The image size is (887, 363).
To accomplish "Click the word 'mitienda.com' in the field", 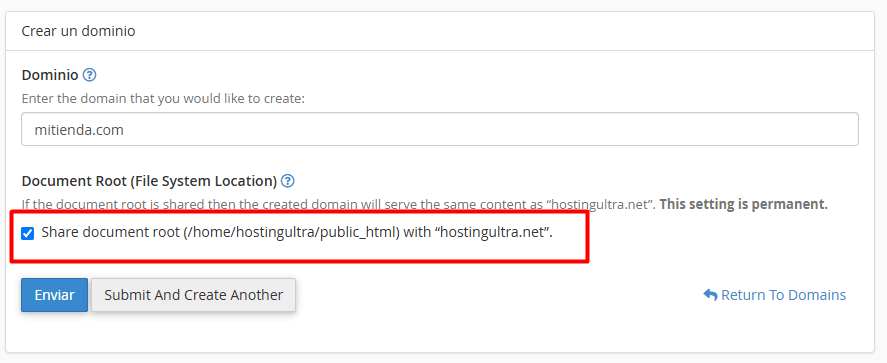I will click(x=79, y=130).
